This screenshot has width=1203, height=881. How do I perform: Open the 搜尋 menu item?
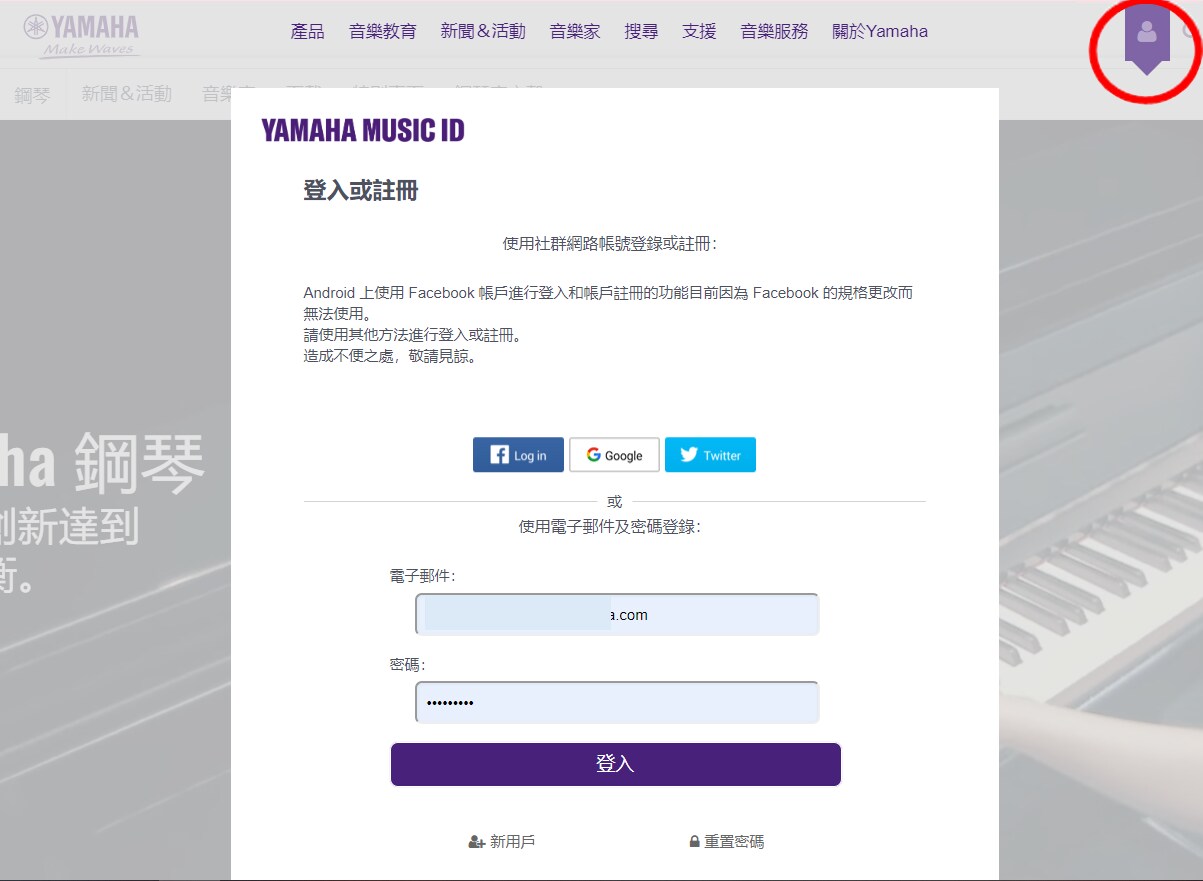click(x=641, y=31)
